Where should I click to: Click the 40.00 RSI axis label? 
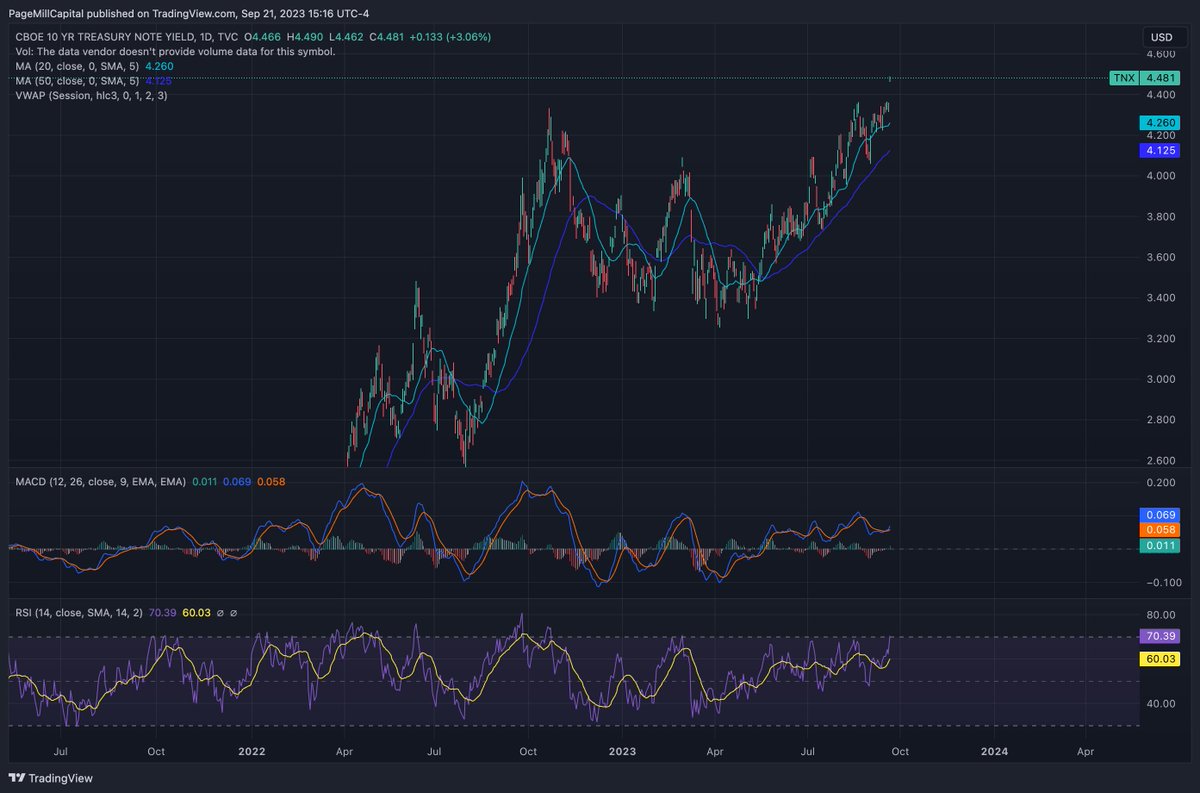coord(1160,703)
